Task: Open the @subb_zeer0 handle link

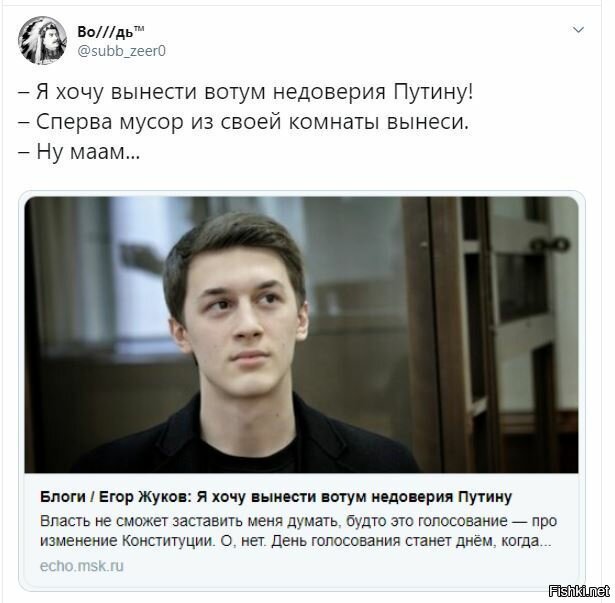Action: (122, 51)
